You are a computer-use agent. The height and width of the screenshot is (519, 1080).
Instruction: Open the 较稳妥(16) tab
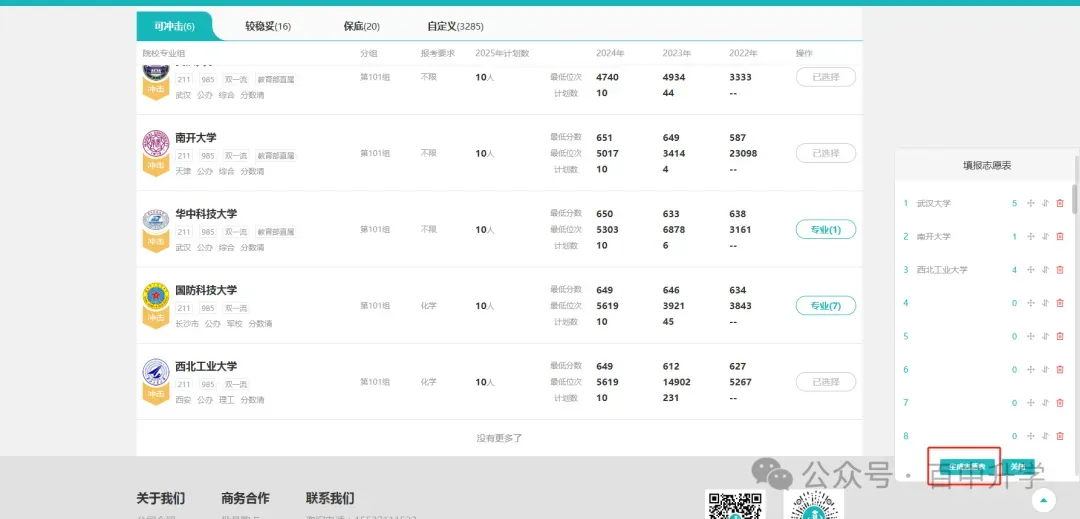pyautogui.click(x=268, y=26)
